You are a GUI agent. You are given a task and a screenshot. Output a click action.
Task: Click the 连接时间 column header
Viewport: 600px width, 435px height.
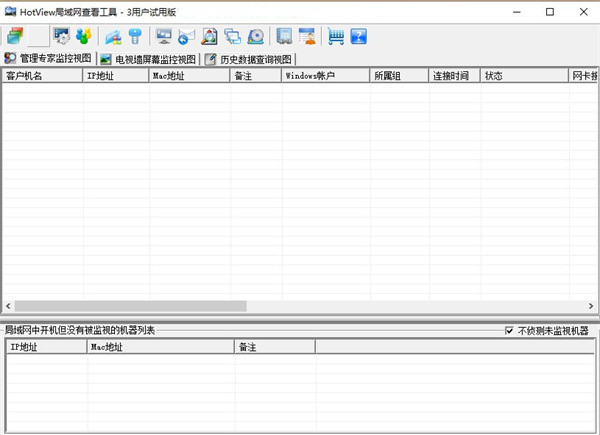pos(453,76)
